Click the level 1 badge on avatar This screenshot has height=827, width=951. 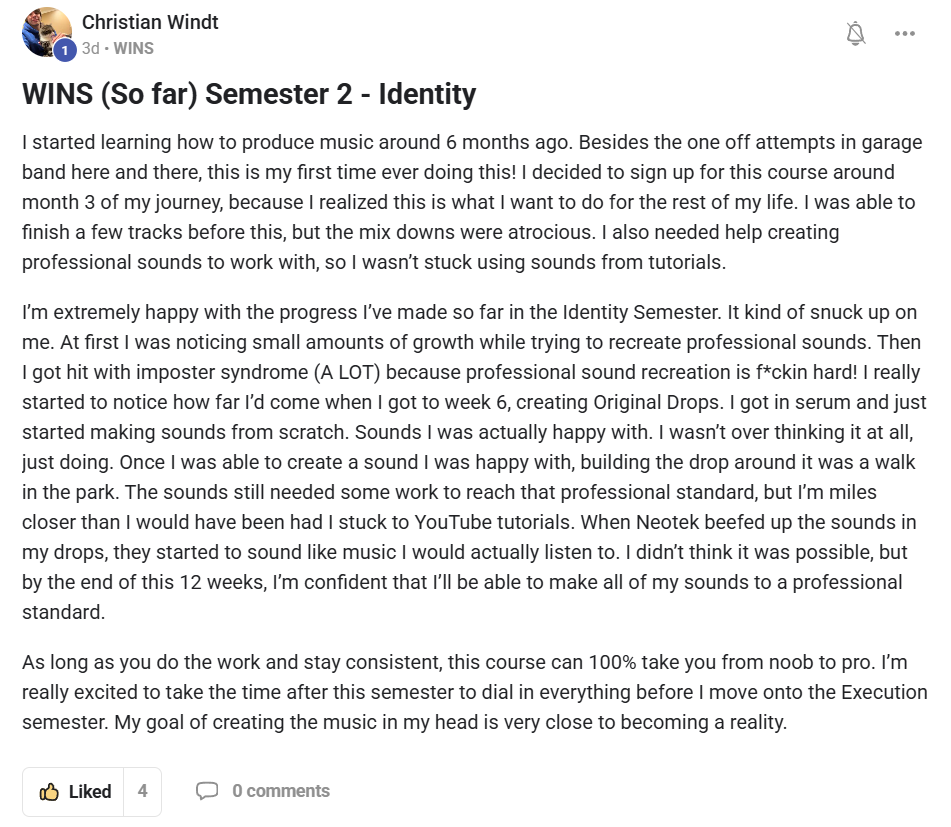[65, 50]
